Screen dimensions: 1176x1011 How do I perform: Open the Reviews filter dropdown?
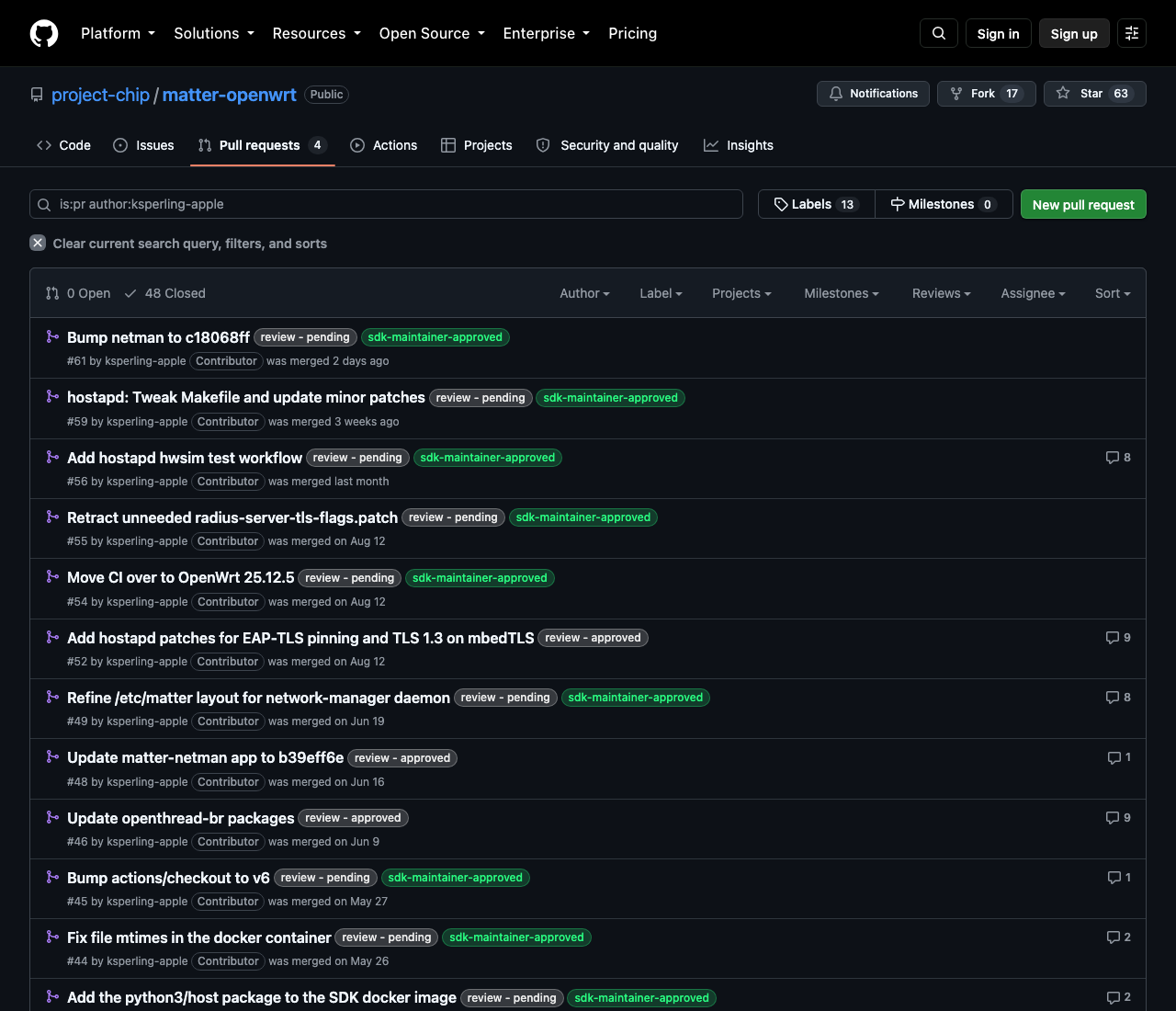[942, 293]
